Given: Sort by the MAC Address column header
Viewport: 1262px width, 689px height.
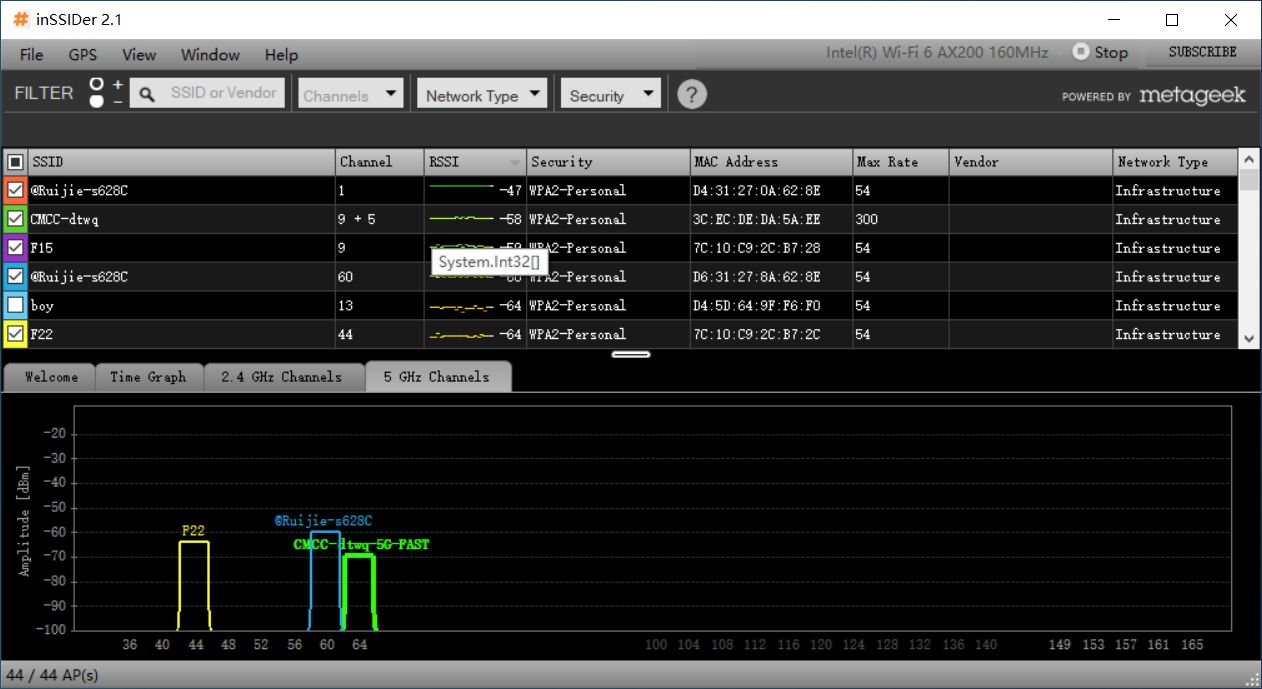Looking at the screenshot, I should coord(771,162).
